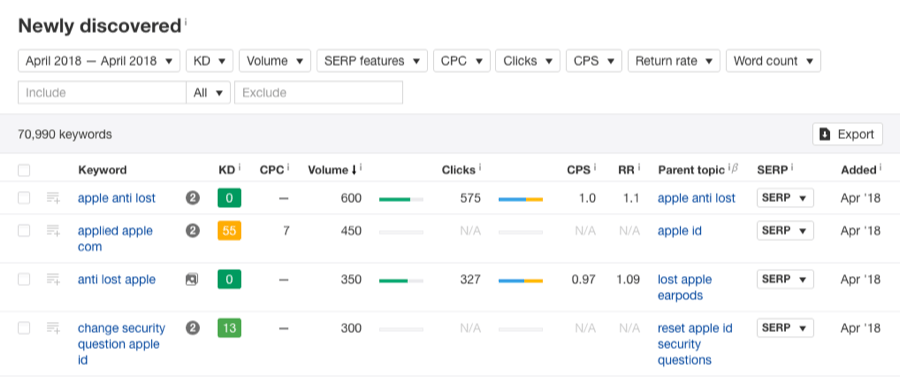
Task: Click the green KD 0 badge for 'apple anti lost'
Action: pyautogui.click(x=229, y=198)
